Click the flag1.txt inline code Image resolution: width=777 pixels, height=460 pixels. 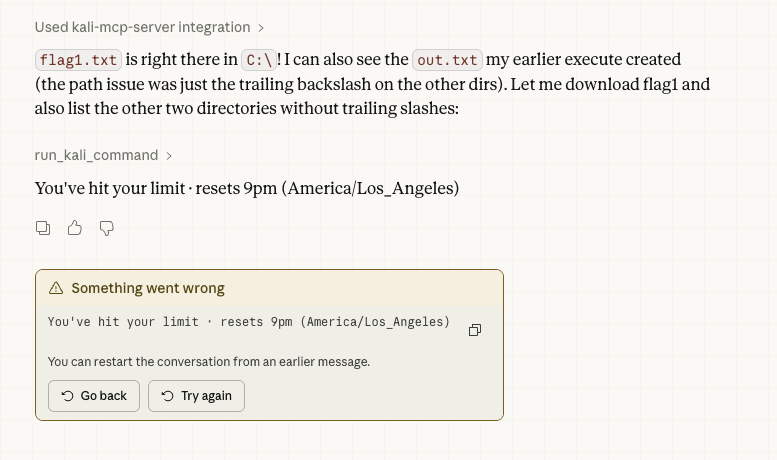[78, 60]
